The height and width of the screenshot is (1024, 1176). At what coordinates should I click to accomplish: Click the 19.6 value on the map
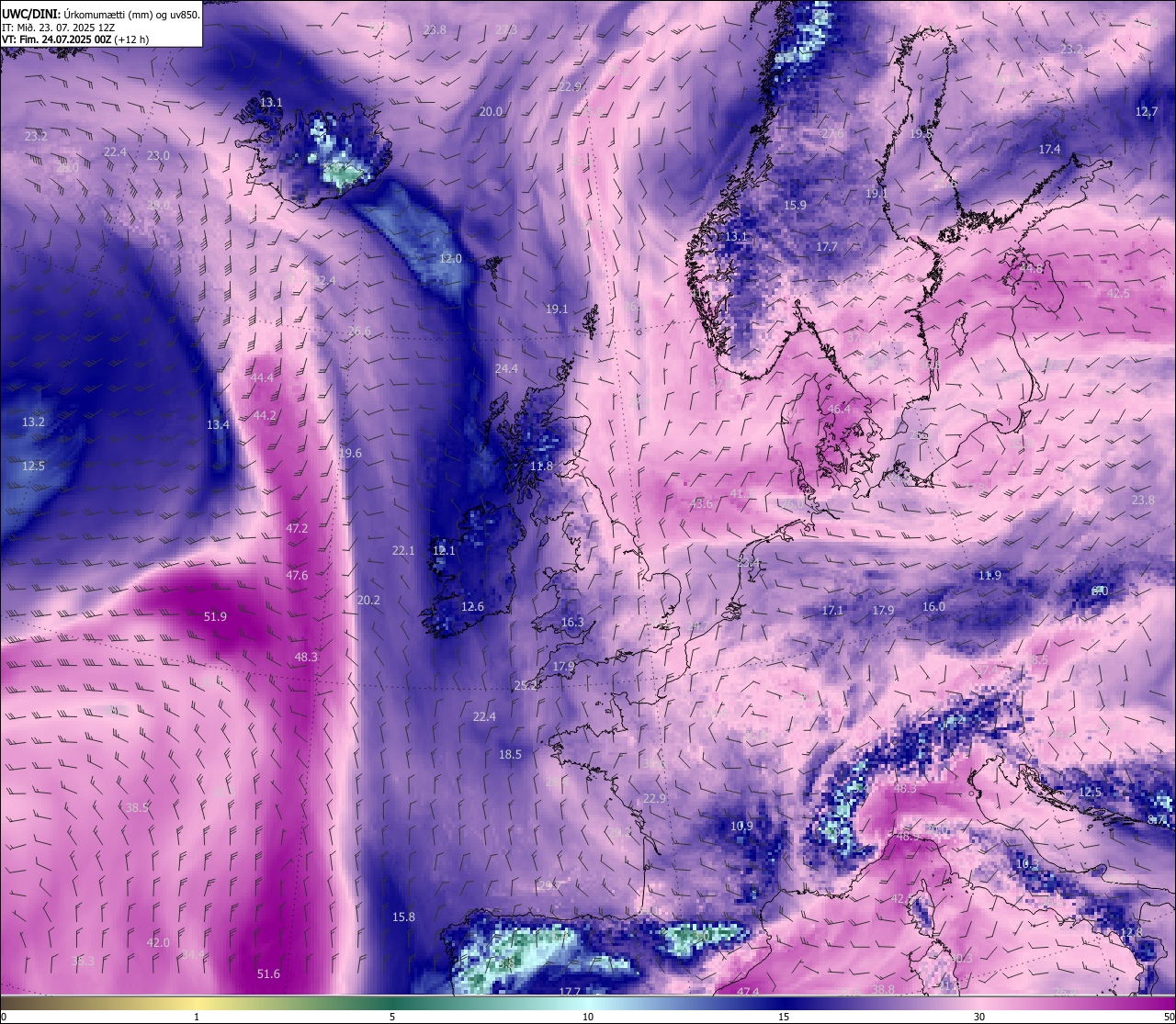tap(350, 453)
